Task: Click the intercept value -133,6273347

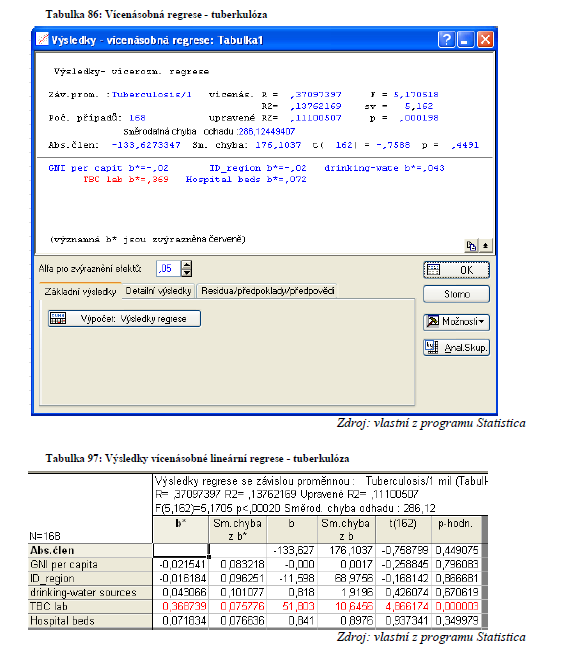Action: pyautogui.click(x=146, y=145)
